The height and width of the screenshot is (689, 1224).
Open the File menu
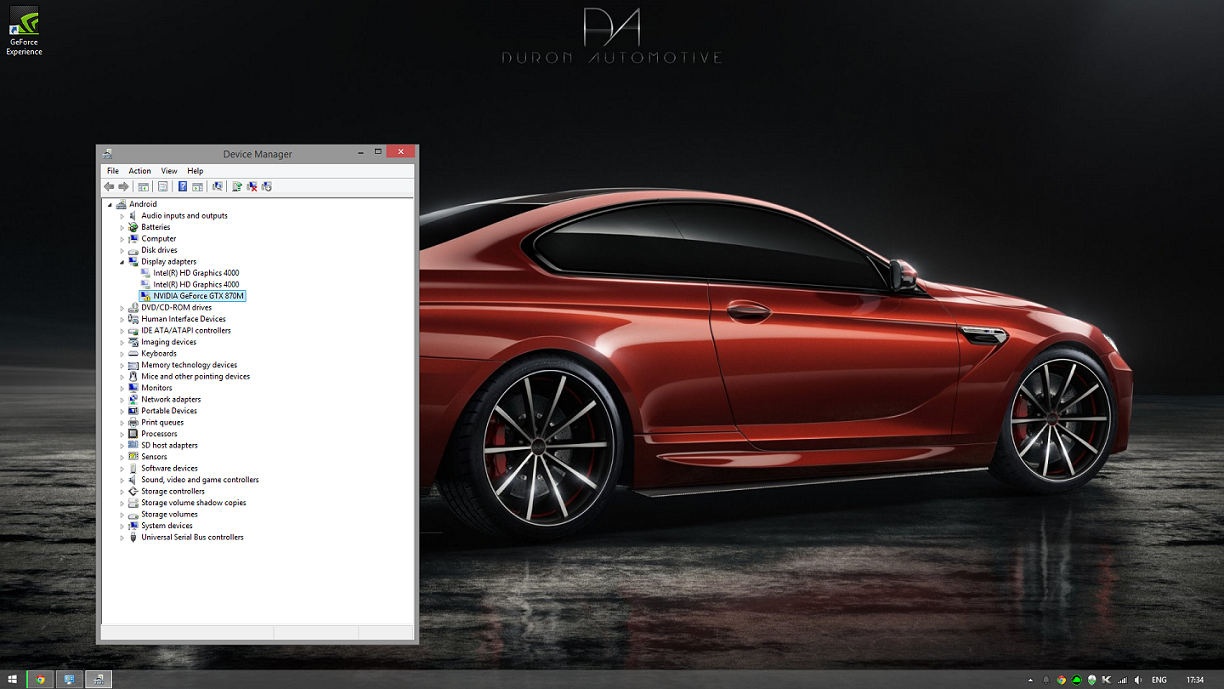(x=113, y=171)
